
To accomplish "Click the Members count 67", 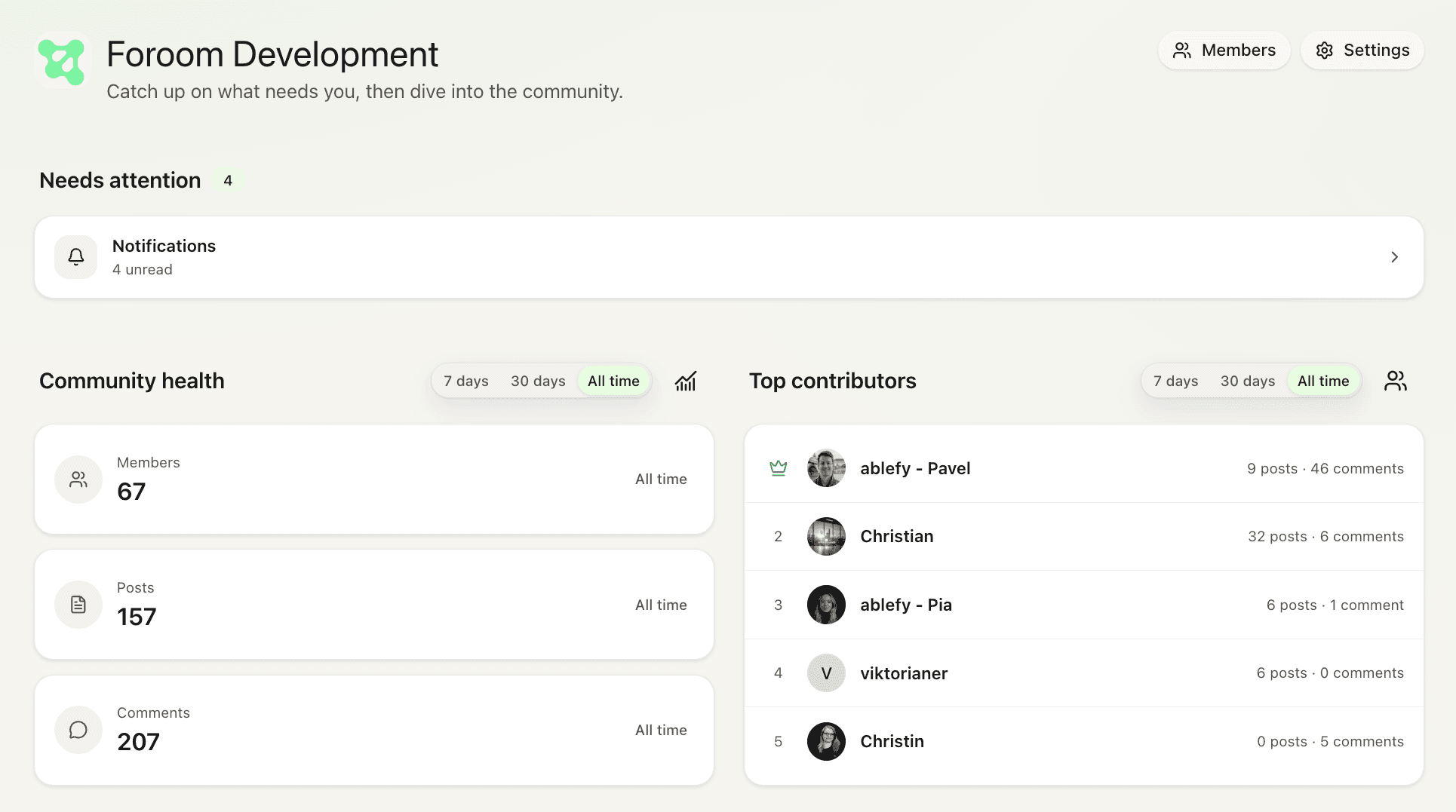I will (x=131, y=492).
